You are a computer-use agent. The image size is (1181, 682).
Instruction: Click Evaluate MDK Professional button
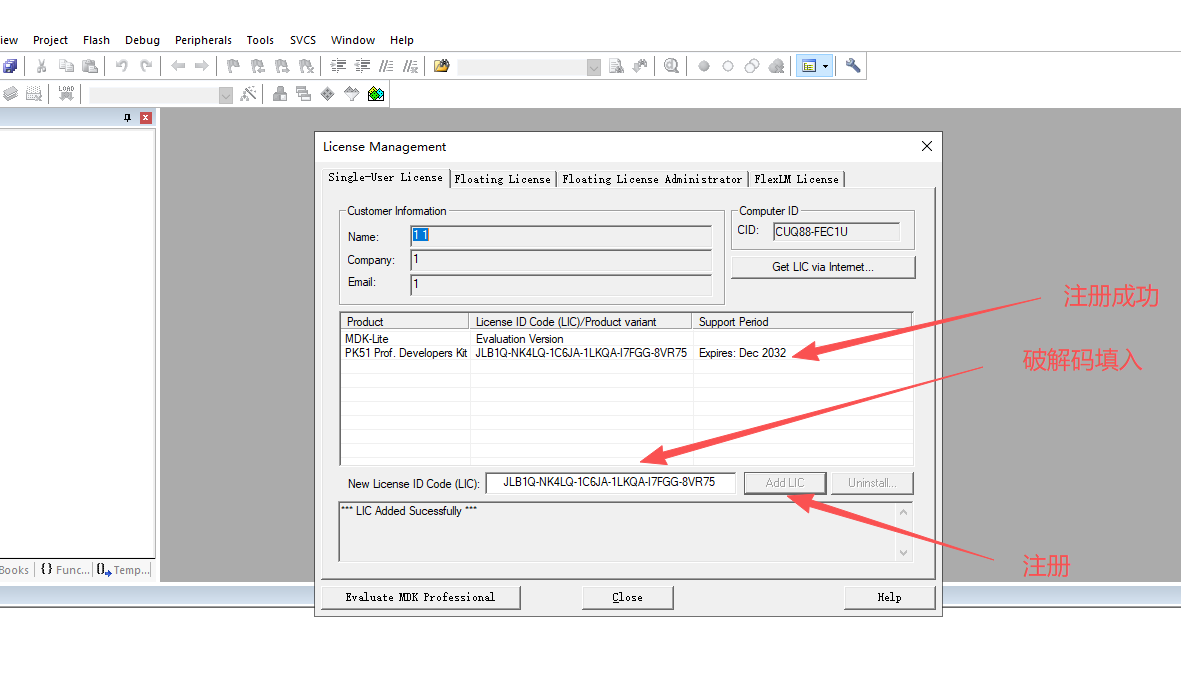click(420, 598)
